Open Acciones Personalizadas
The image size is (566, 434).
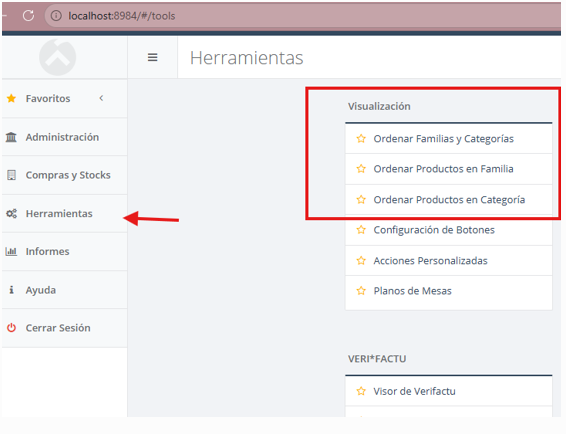click(x=430, y=261)
